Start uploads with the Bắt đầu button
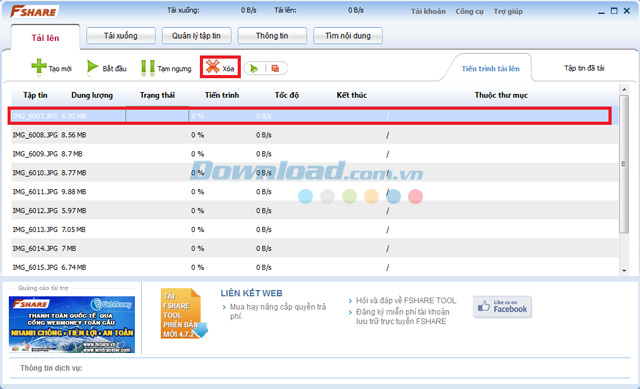The height and width of the screenshot is (389, 640). coord(107,68)
